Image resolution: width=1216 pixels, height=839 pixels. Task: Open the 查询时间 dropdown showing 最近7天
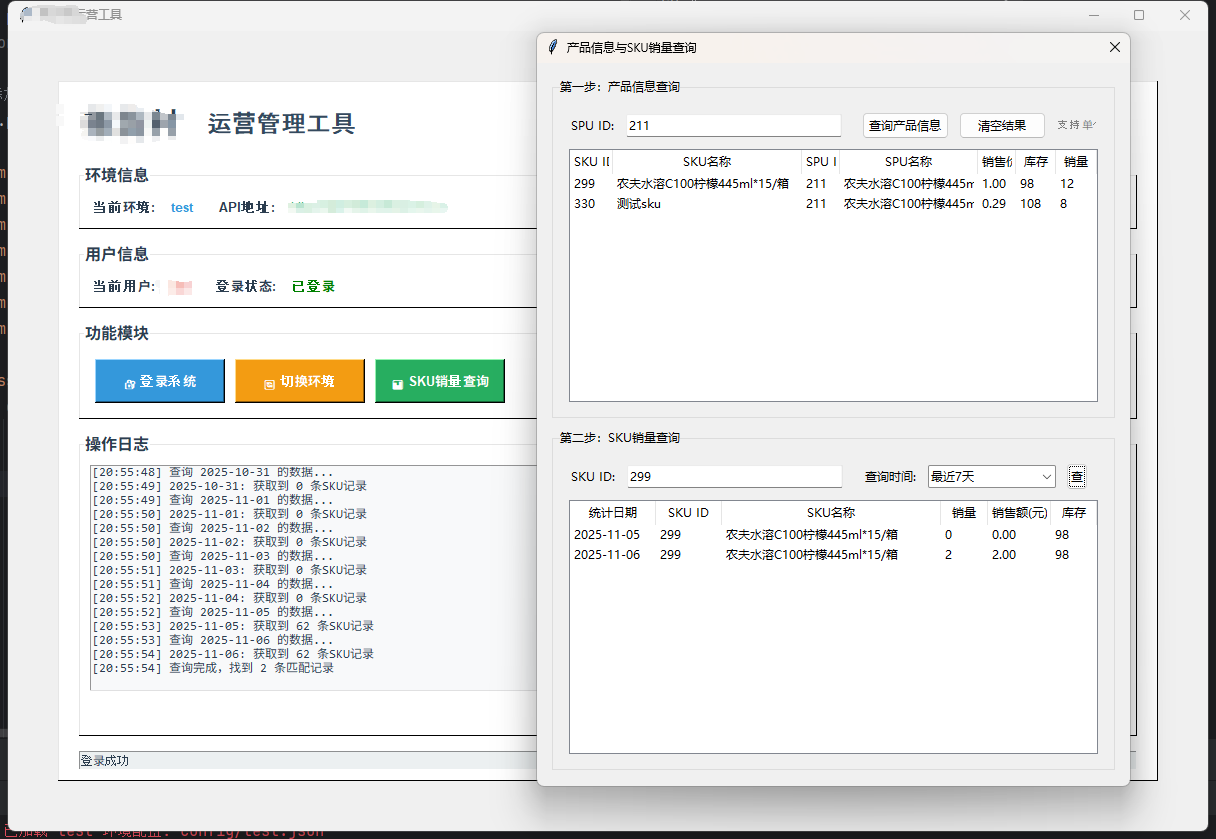(x=991, y=477)
